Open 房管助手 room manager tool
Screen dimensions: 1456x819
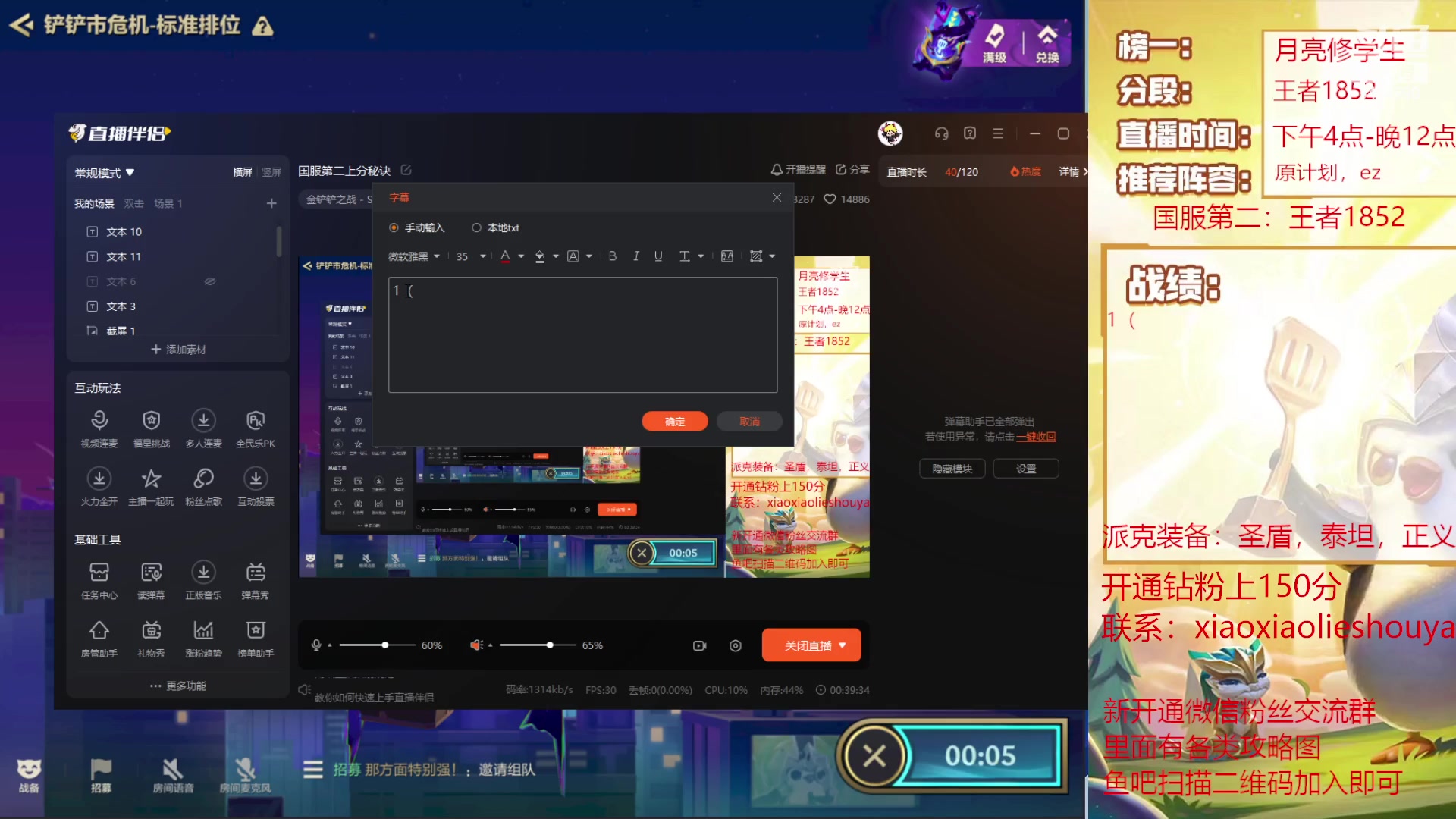99,639
